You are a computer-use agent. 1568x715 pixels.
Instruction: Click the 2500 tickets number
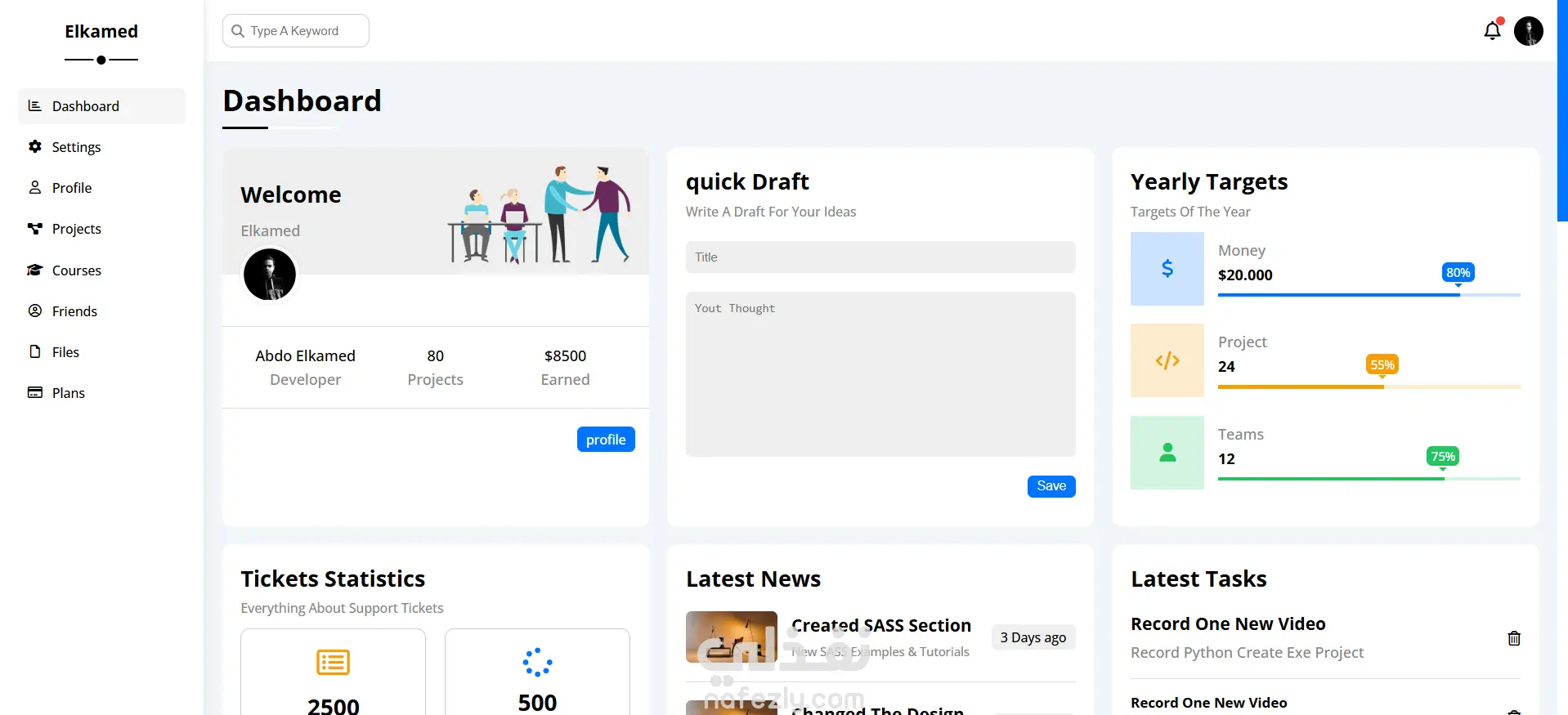(x=333, y=705)
